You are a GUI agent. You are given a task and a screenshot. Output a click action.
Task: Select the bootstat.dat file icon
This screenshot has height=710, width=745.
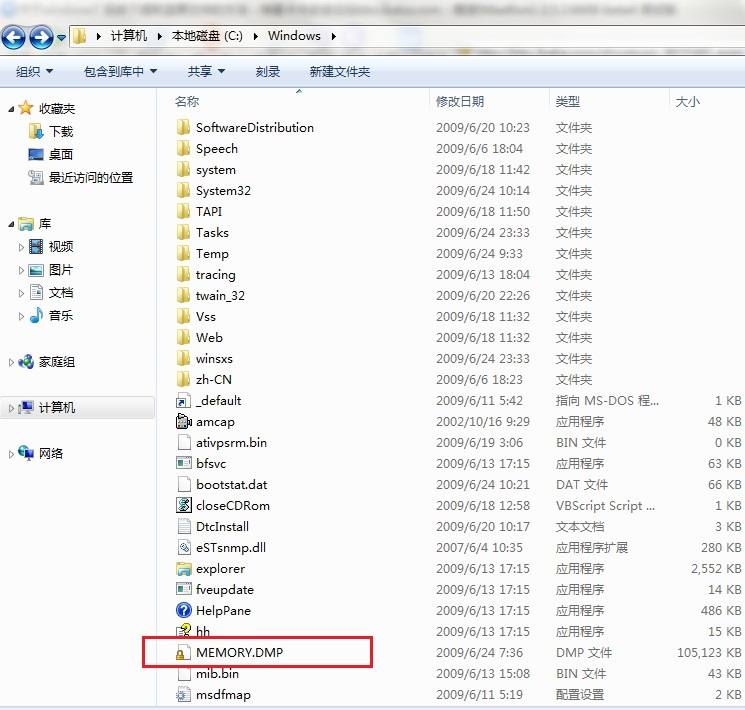click(x=183, y=484)
